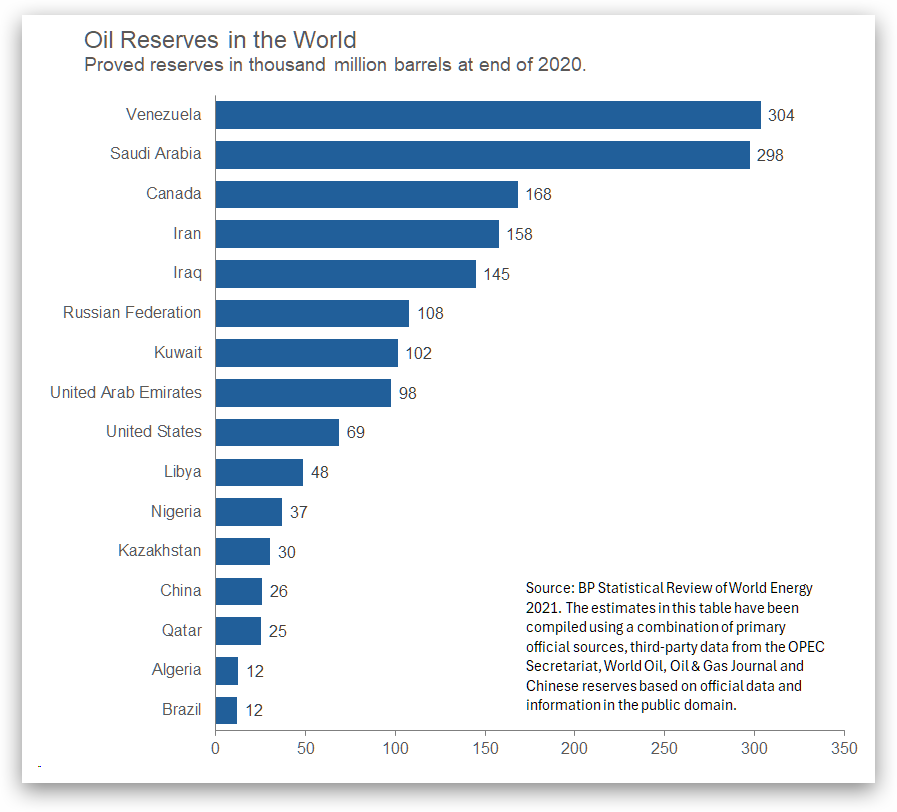
Task: Select the Saudi Arabia bar
Action: tap(482, 155)
